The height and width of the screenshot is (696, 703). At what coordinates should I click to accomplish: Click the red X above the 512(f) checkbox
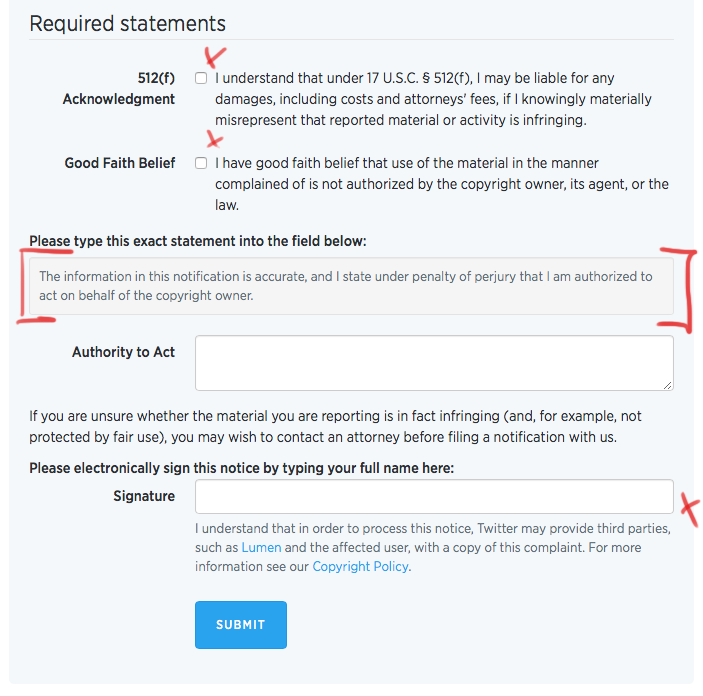215,57
